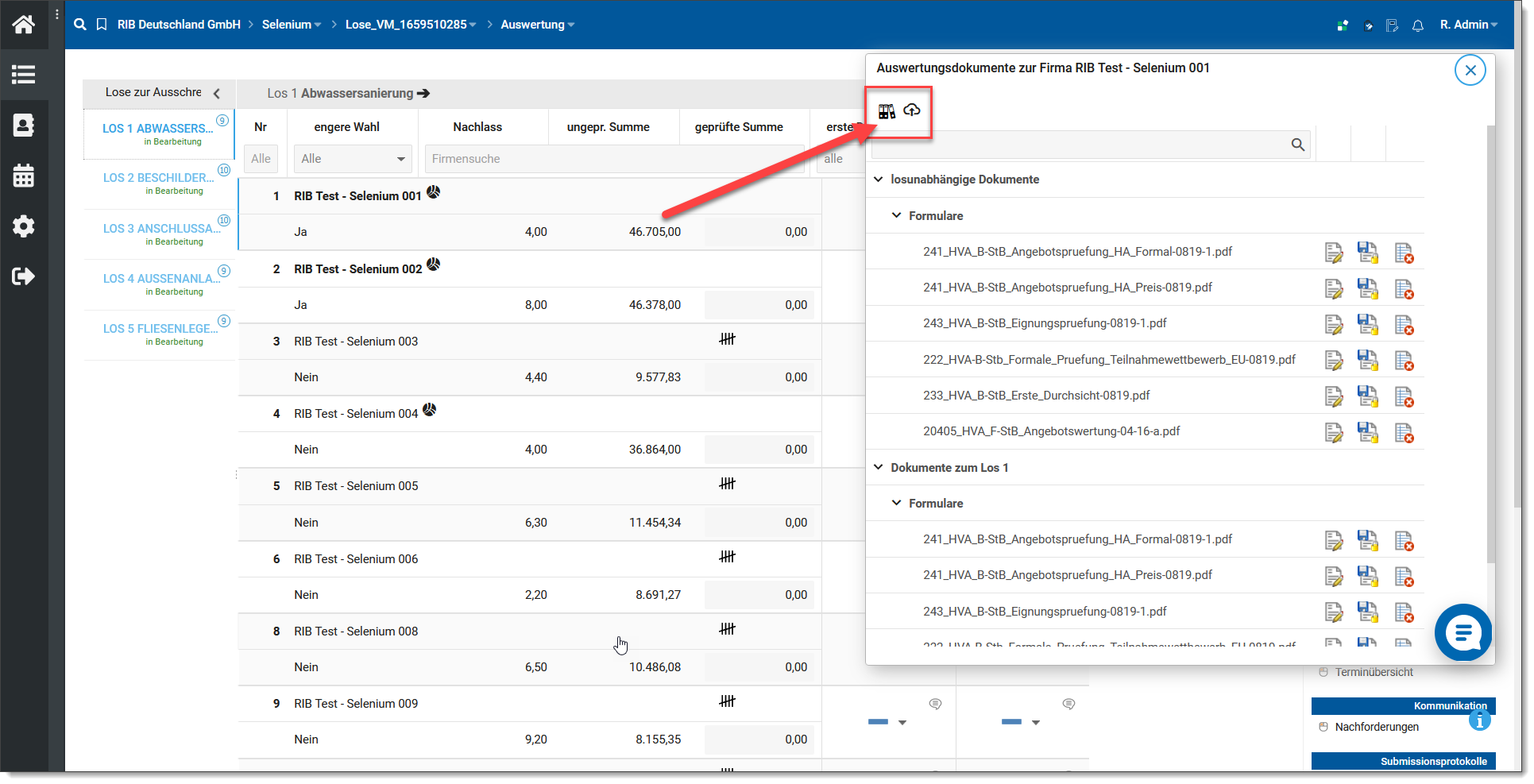Select LOS 1 ABWASSERS... lot tab
The image size is (1534, 784).
[159, 133]
